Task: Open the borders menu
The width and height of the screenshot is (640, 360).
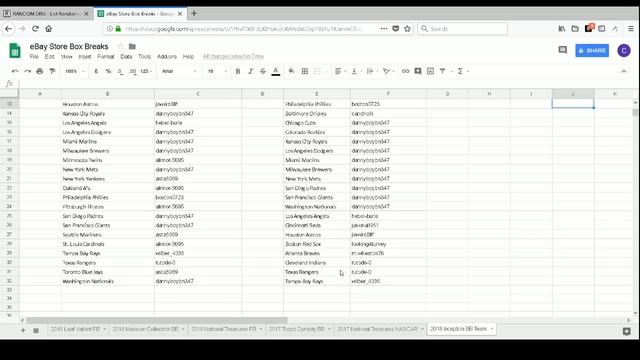Action: tap(305, 71)
